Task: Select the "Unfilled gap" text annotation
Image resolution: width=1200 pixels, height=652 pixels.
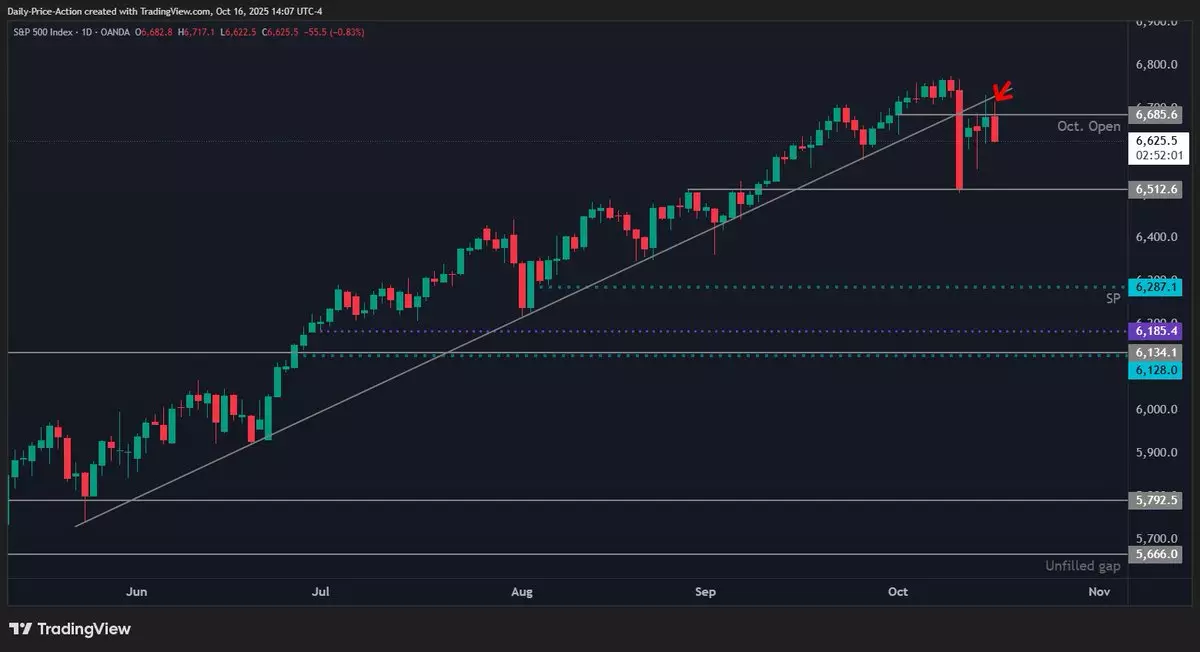Action: (1082, 566)
